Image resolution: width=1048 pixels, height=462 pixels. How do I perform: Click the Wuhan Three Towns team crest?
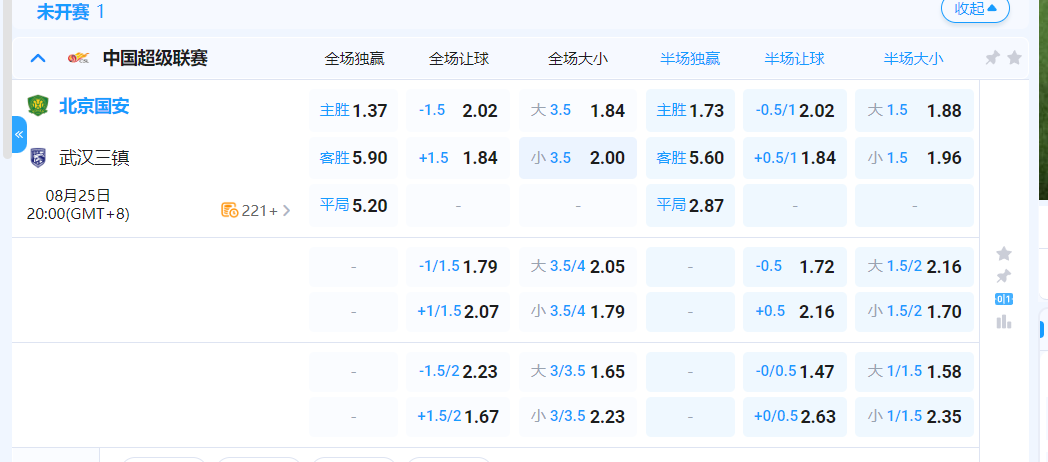pyautogui.click(x=38, y=157)
